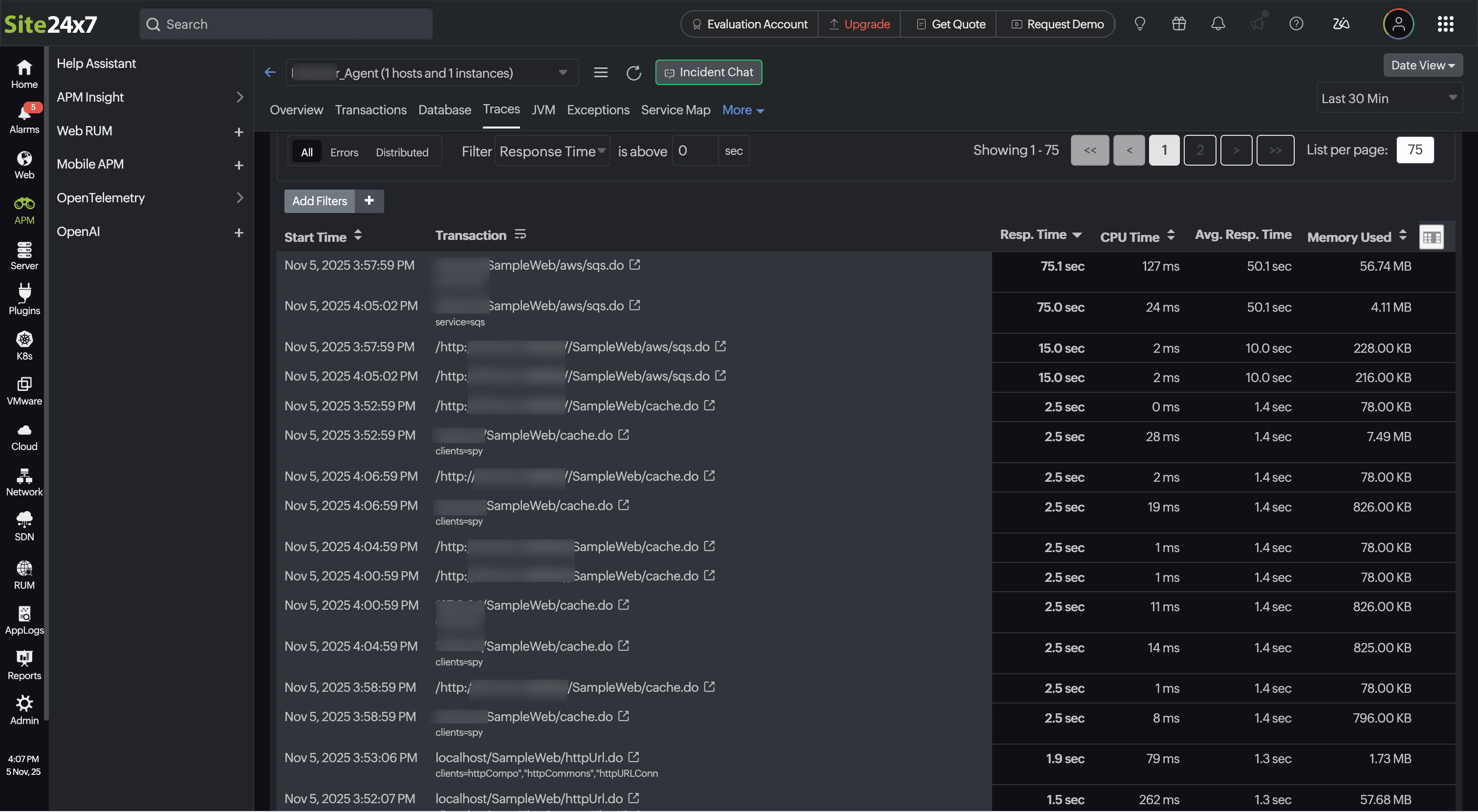The height and width of the screenshot is (812, 1478).
Task: Switch to the Exceptions tab
Action: tap(598, 109)
